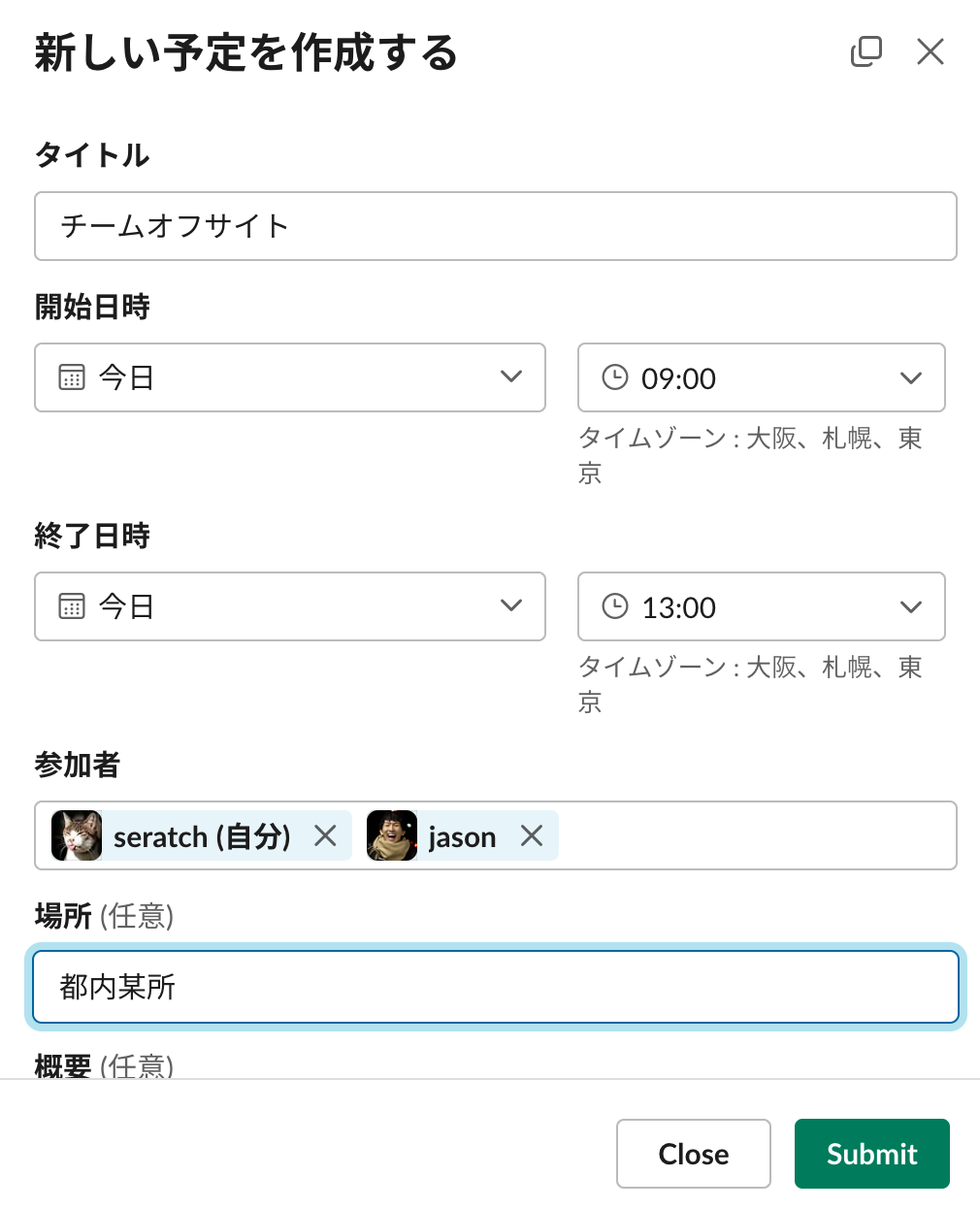The width and height of the screenshot is (980, 1209).
Task: Click the empty area of the 参加者 field
Action: pyautogui.click(x=757, y=835)
